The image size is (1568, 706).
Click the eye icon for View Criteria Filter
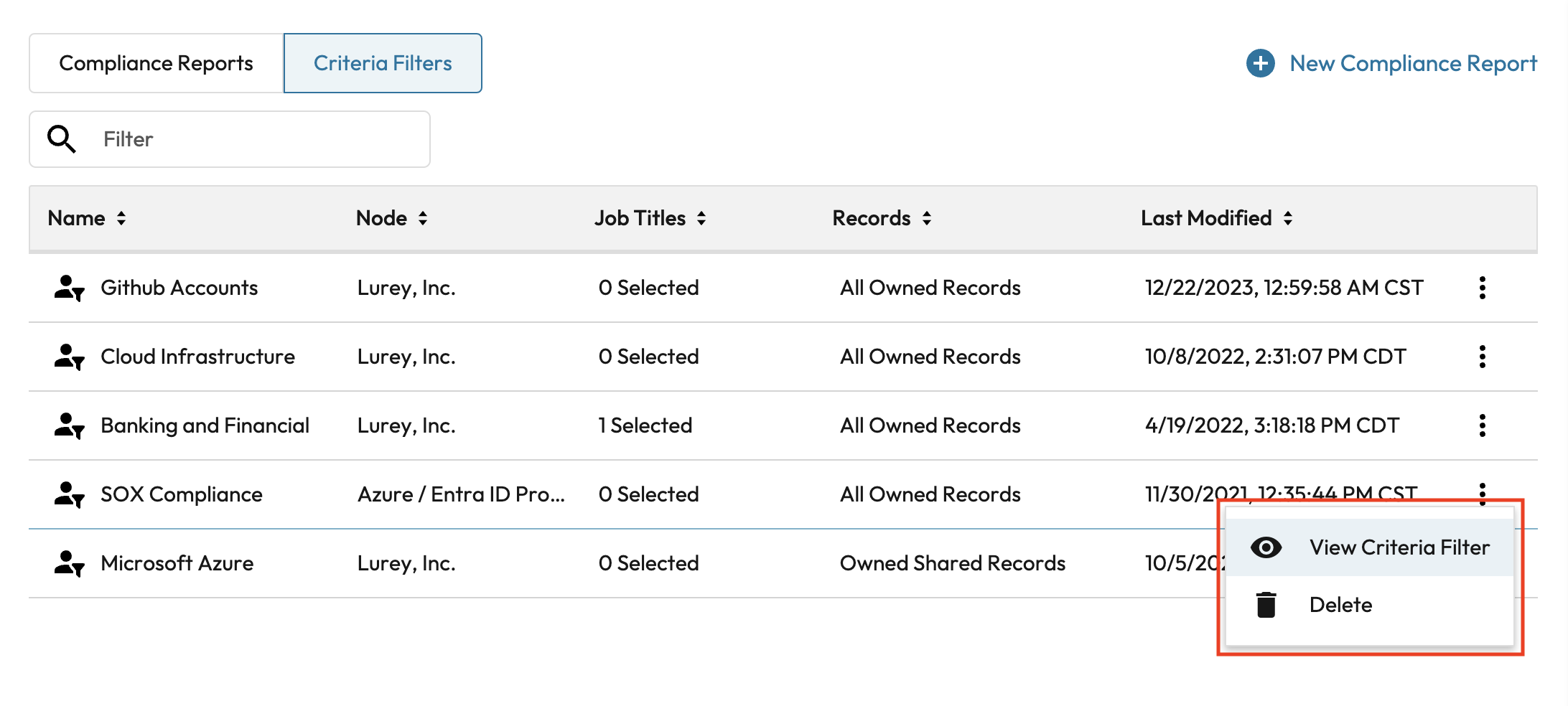tap(1266, 547)
